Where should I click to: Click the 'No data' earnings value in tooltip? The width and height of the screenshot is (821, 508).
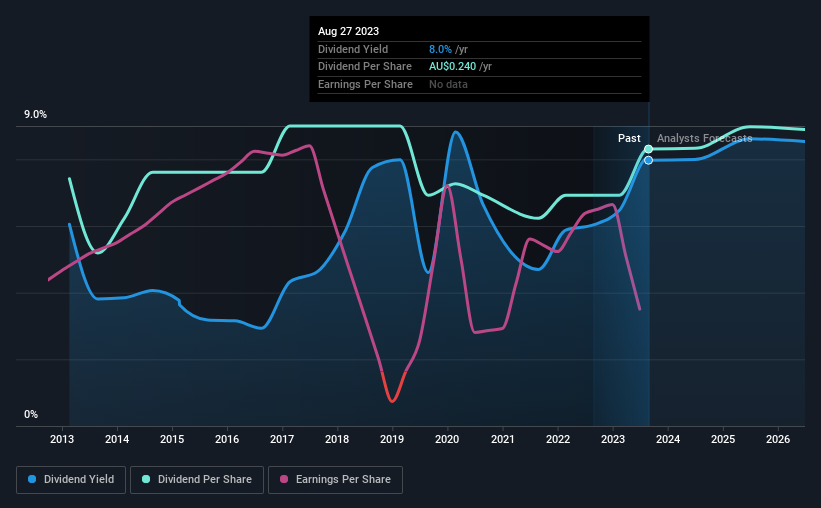point(448,84)
